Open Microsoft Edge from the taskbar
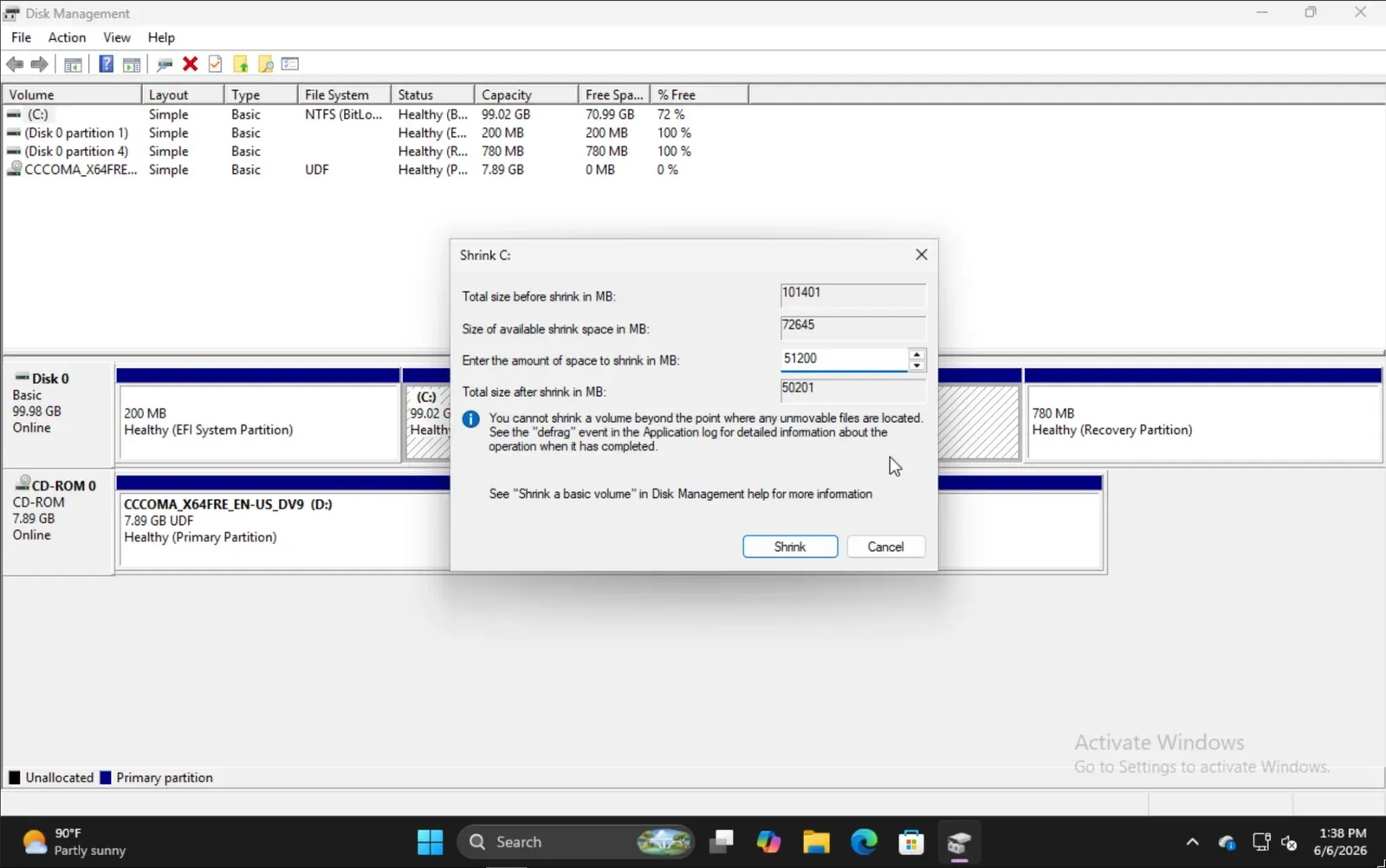The image size is (1386, 868). pos(864,842)
